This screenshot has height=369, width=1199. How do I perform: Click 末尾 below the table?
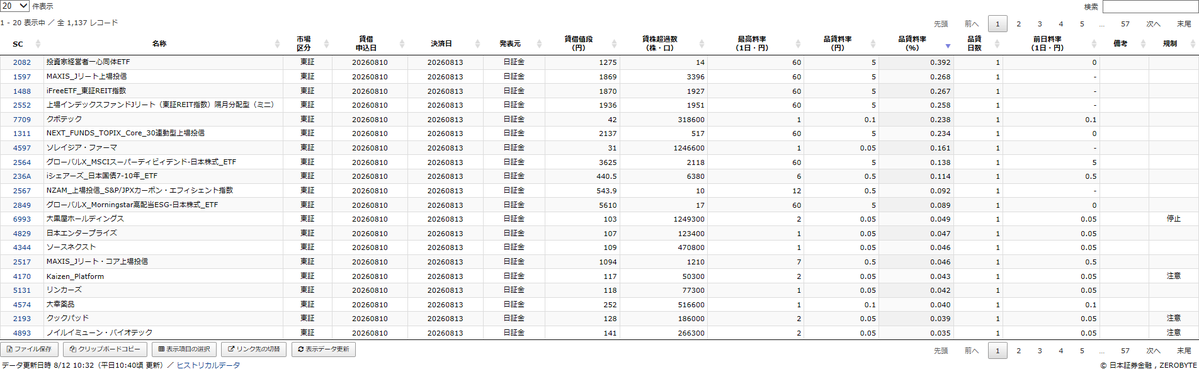[x=1184, y=350]
